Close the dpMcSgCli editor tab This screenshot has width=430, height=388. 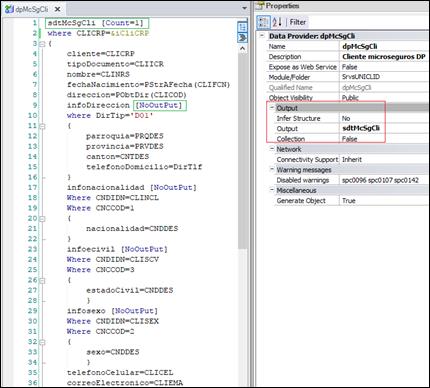pos(58,9)
